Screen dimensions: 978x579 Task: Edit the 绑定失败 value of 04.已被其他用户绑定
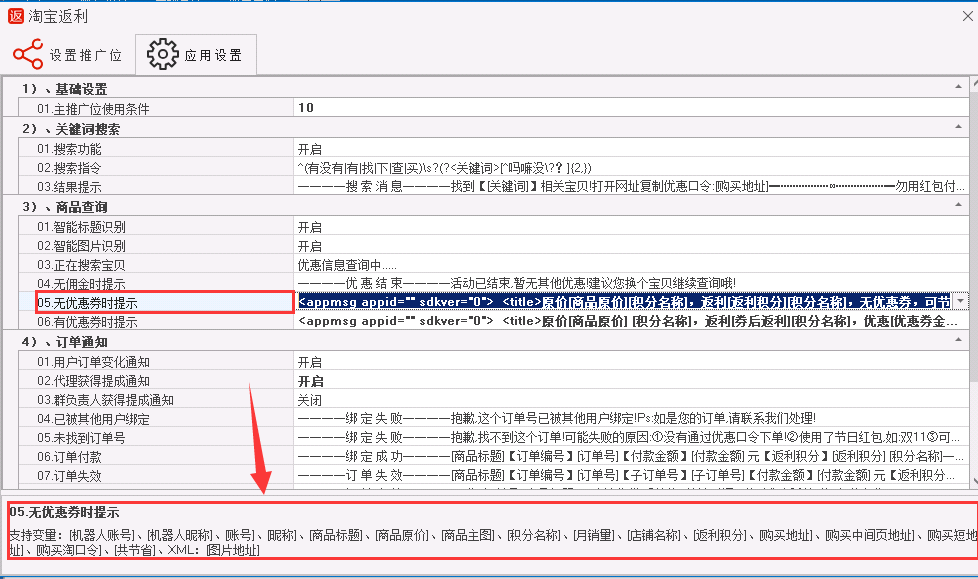pos(631,419)
